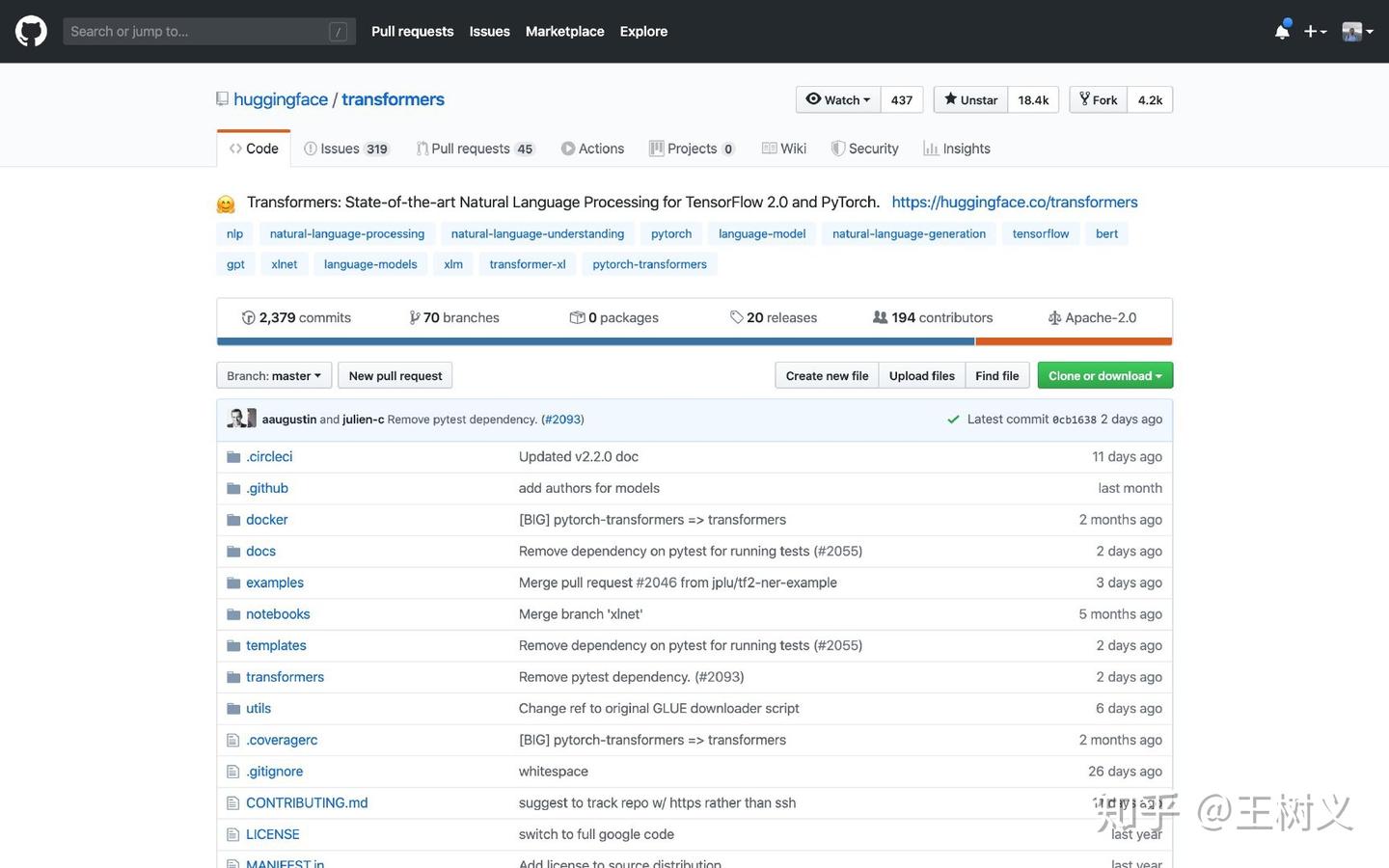Screen dimensions: 1389x868
Task: Click the language color bar
Action: [694, 341]
